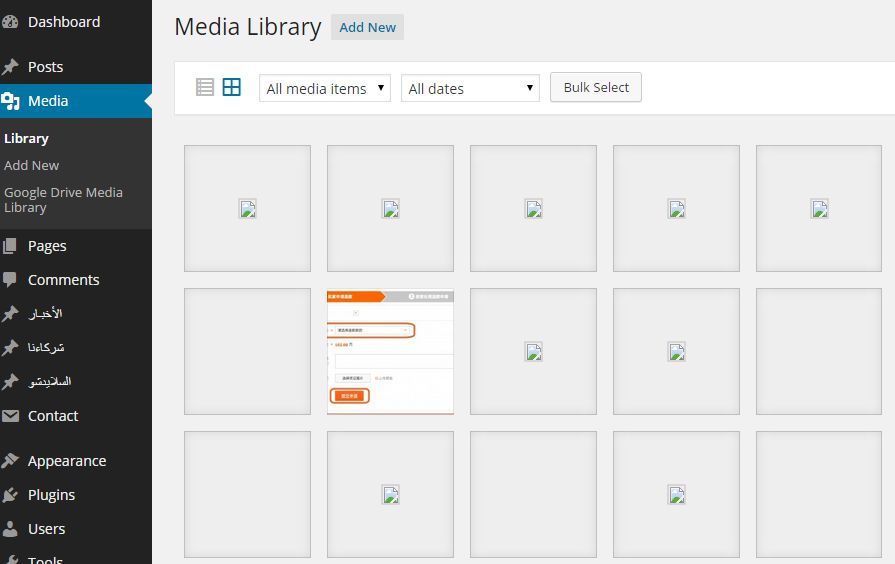This screenshot has width=895, height=564.
Task: Click the Add New button beside title
Action: coord(367,27)
